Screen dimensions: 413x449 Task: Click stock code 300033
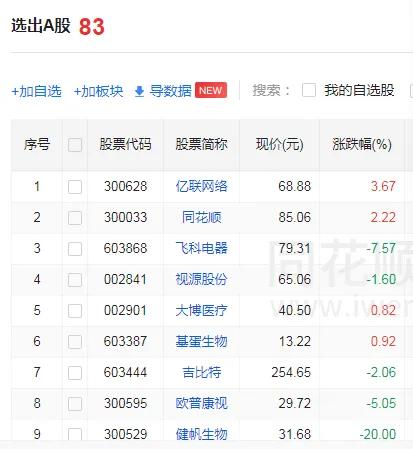coord(125,217)
